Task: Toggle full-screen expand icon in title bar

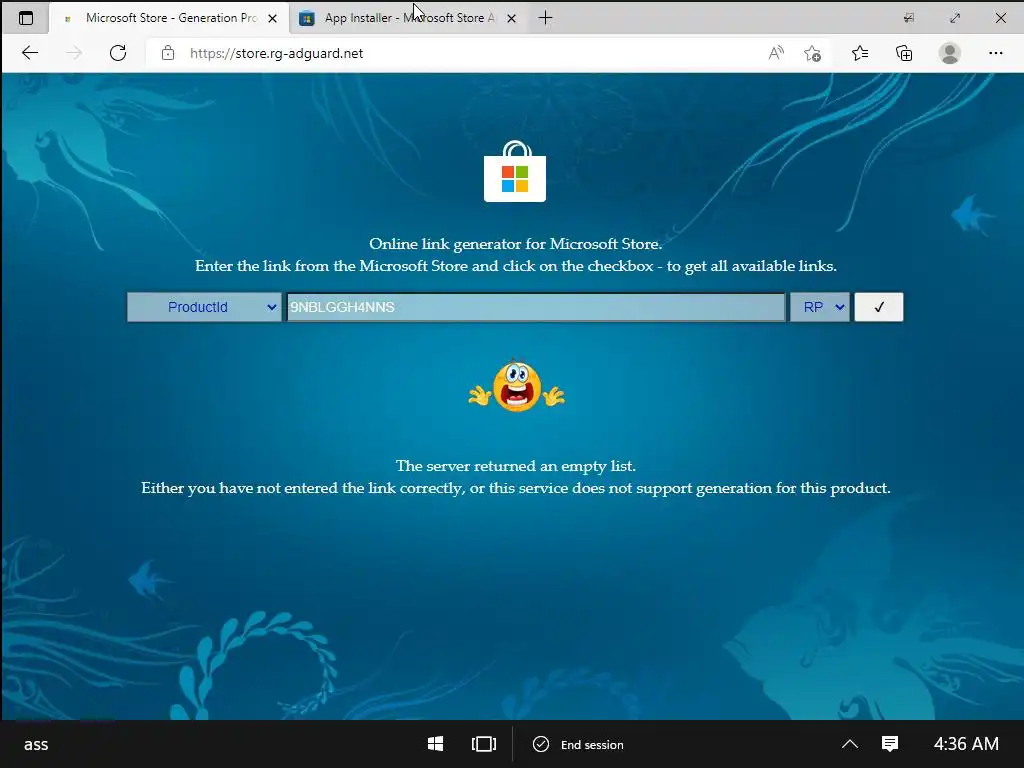Action: 955,18
